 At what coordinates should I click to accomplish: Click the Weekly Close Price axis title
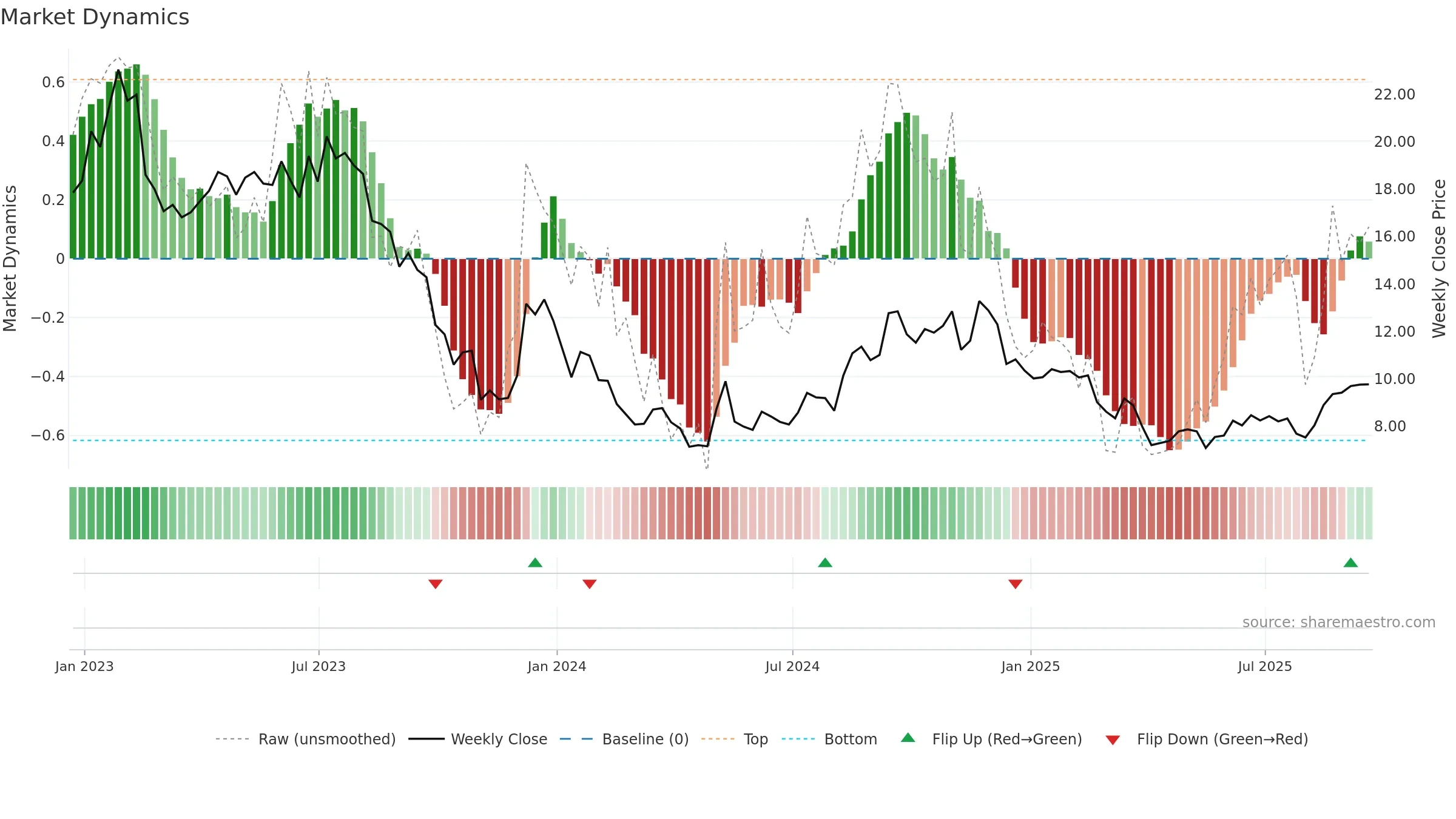1439,258
